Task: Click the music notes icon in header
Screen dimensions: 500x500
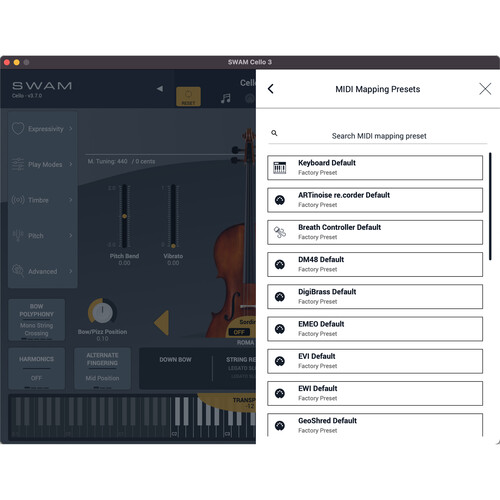Action: coord(226,98)
